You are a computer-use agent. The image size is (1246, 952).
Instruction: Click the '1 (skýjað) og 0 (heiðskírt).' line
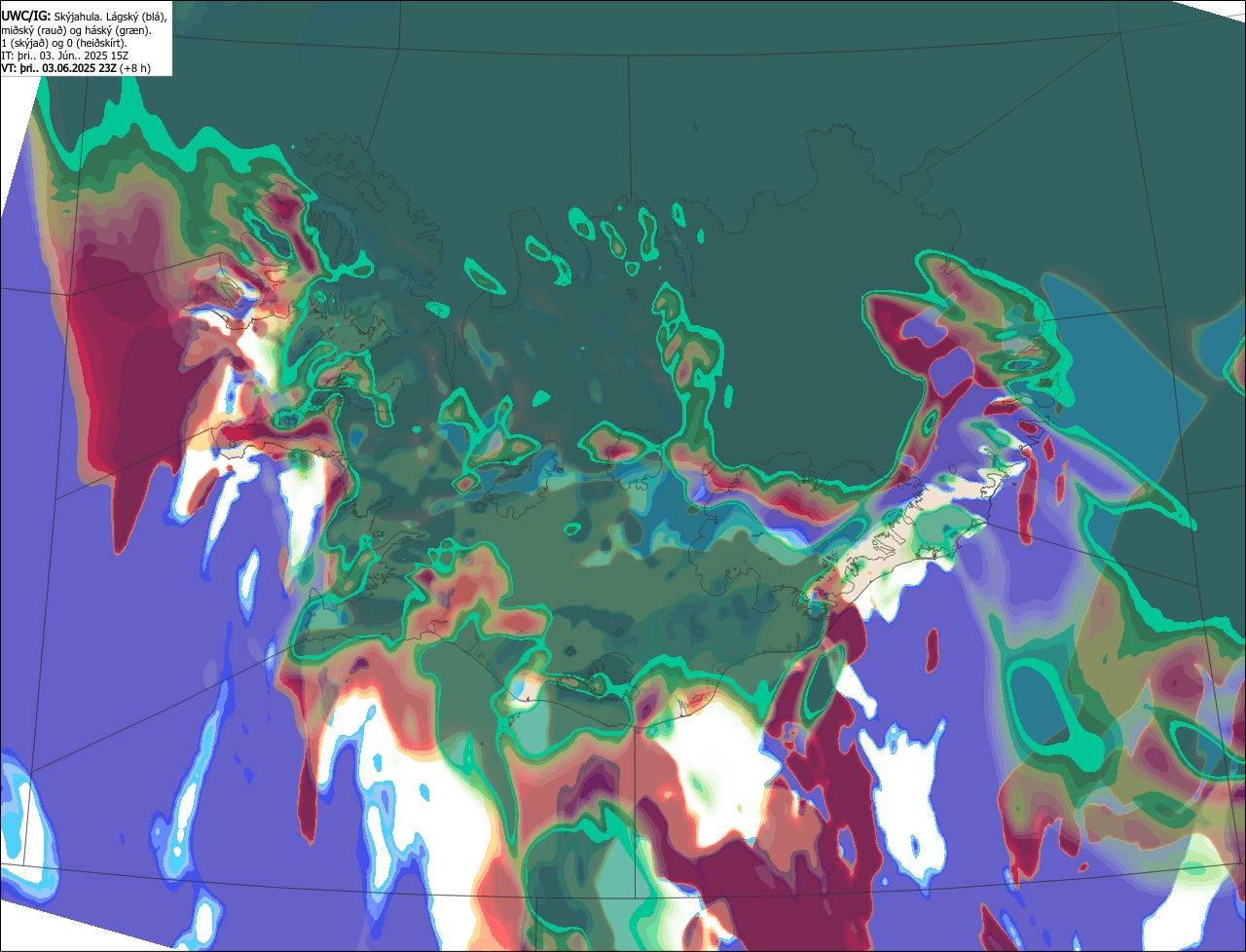[x=64, y=43]
